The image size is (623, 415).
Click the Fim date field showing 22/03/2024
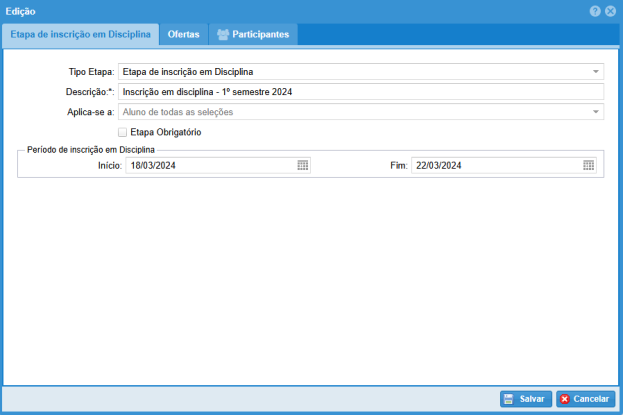(x=494, y=165)
